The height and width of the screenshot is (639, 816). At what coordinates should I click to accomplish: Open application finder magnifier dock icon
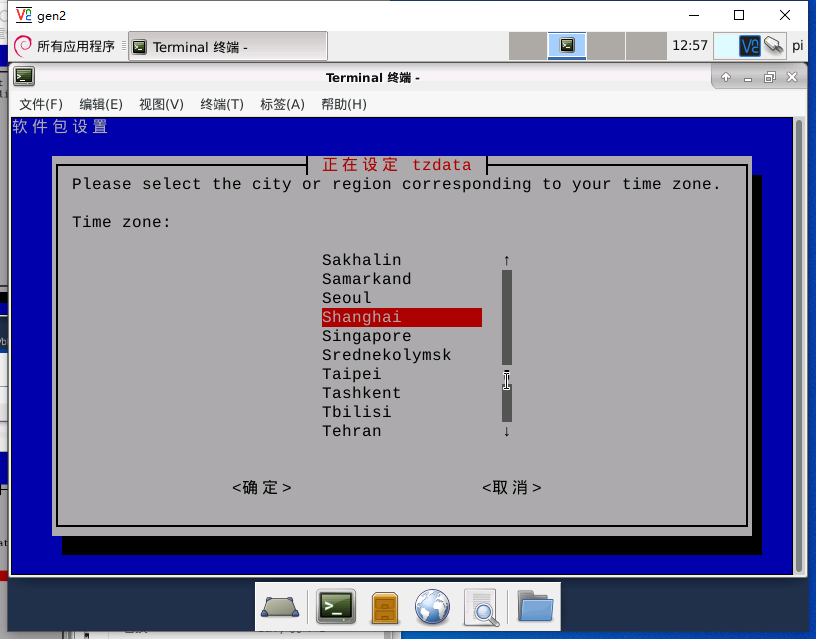coord(481,607)
